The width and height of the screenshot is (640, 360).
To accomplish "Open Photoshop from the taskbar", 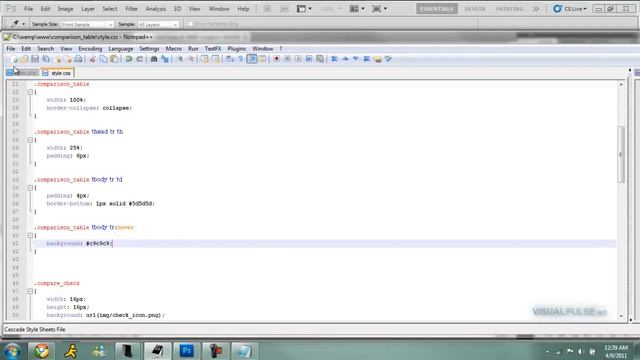I will tap(187, 351).
